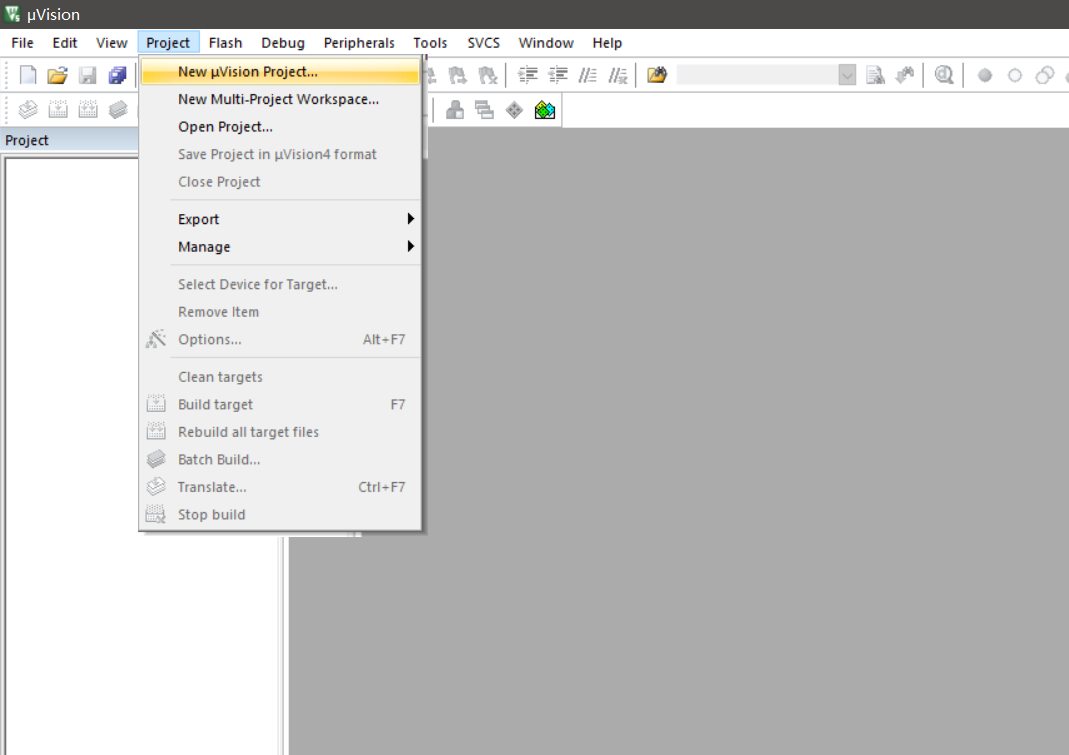Click Batch Build... menu entry
The width and height of the screenshot is (1069, 755).
click(x=280, y=460)
